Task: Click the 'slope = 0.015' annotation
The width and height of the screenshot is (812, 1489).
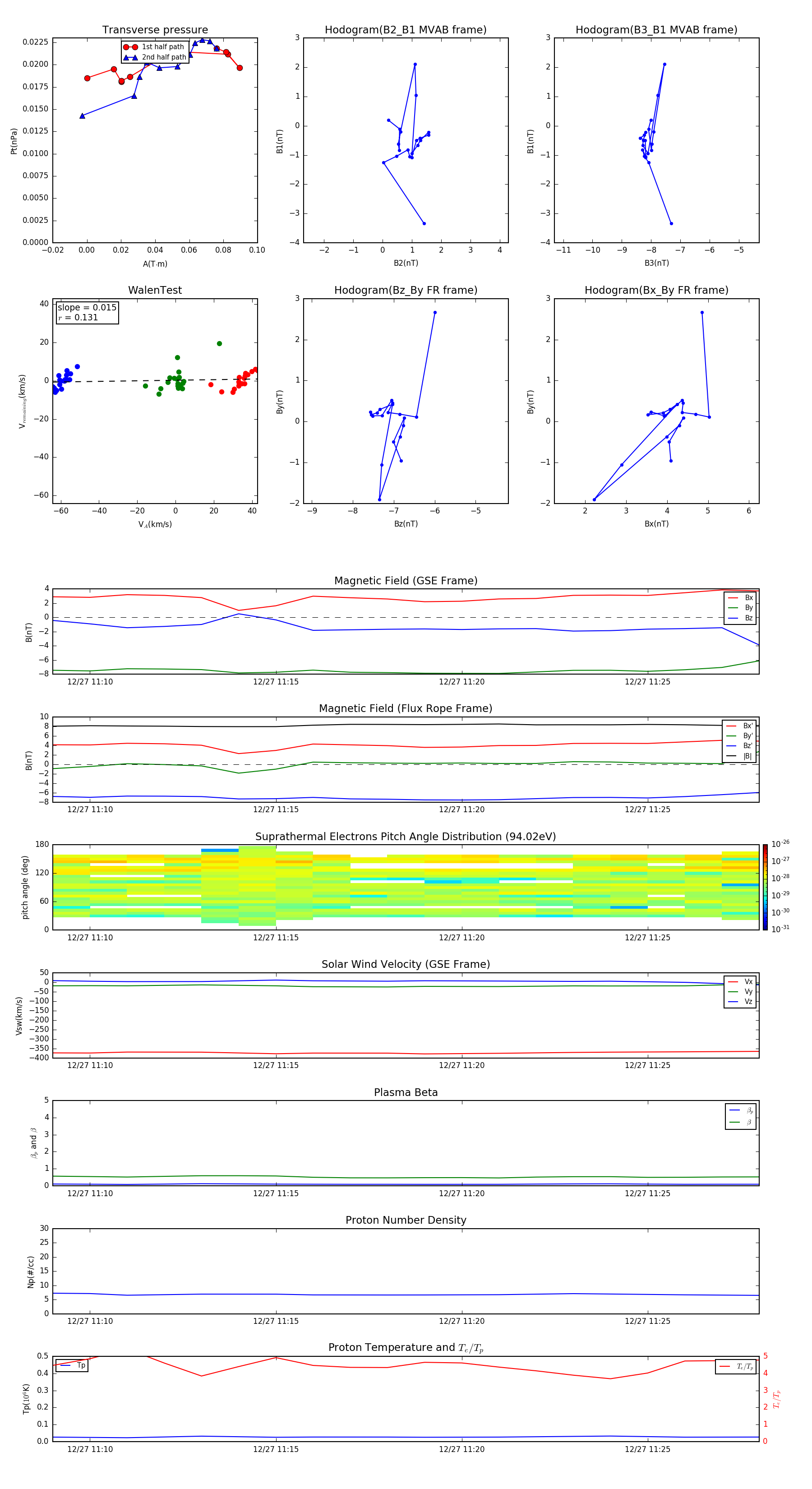Action: 87,308
